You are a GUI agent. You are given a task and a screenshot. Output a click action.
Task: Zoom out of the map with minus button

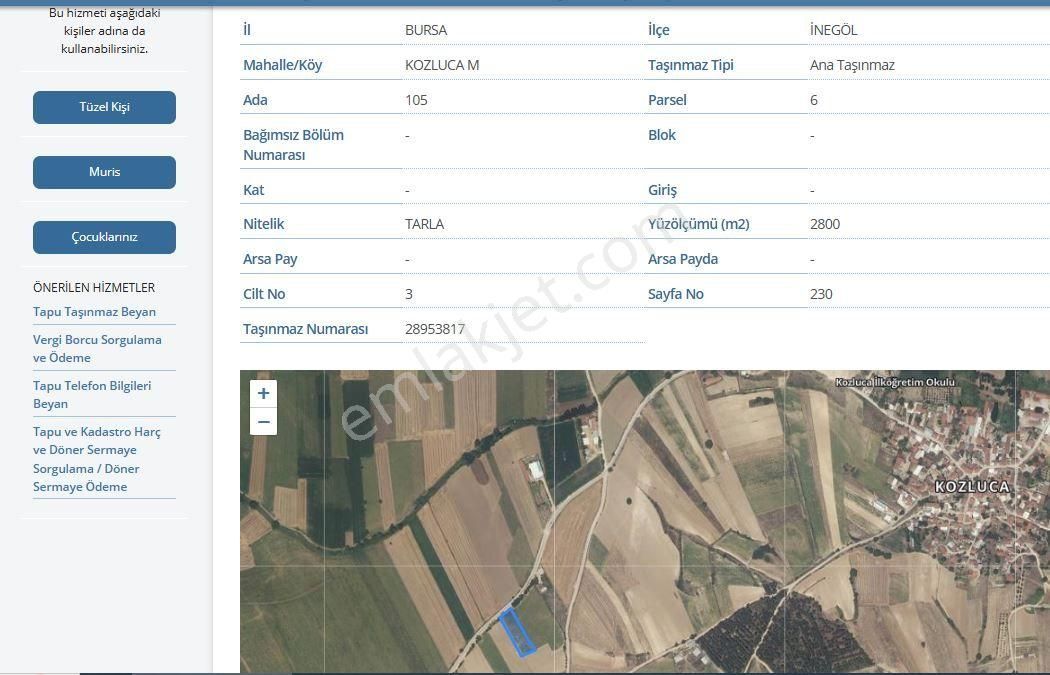tap(263, 422)
